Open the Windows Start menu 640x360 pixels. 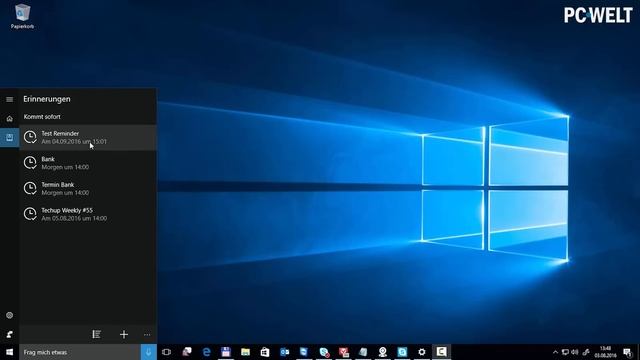9,352
